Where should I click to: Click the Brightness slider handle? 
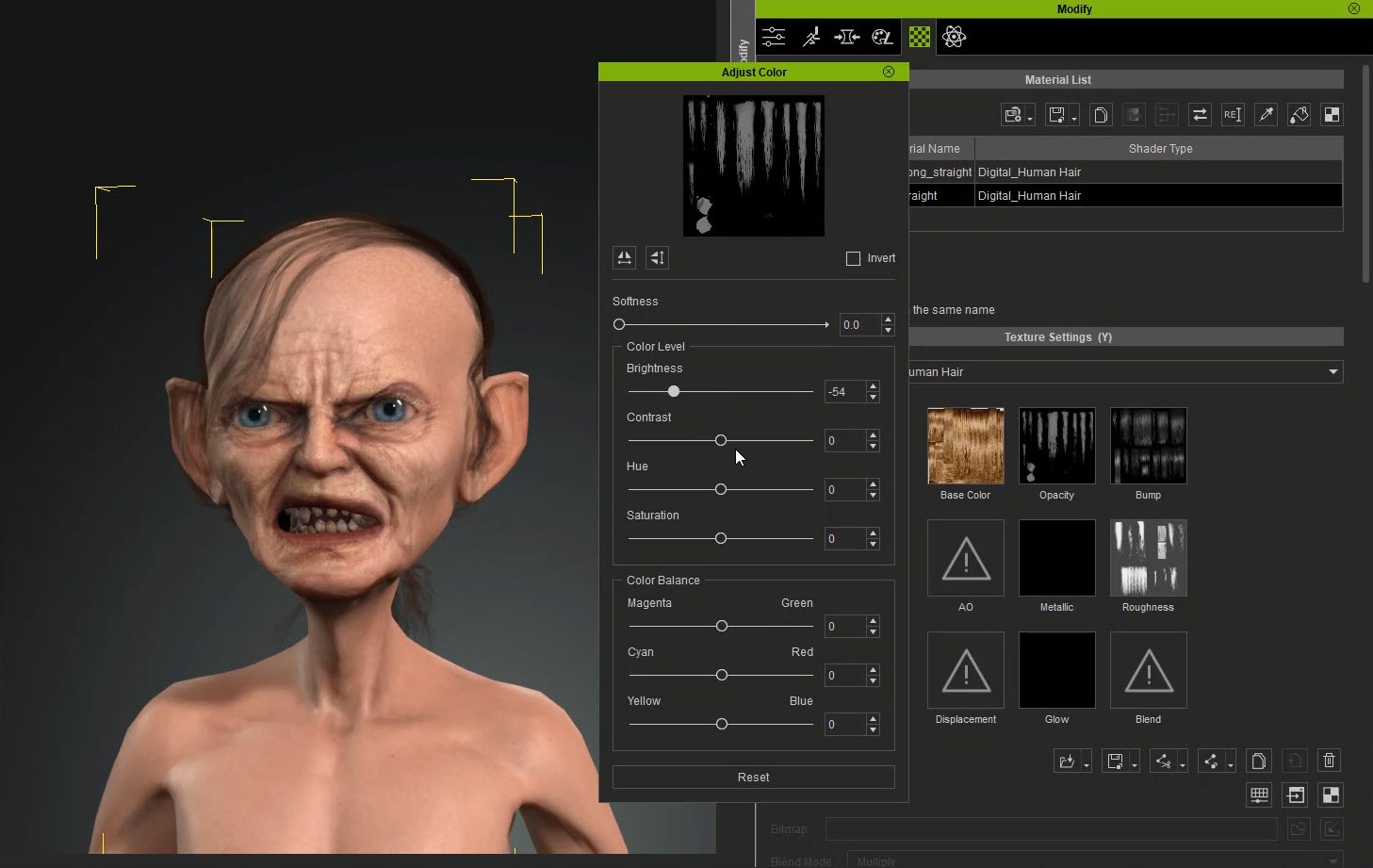click(x=673, y=391)
